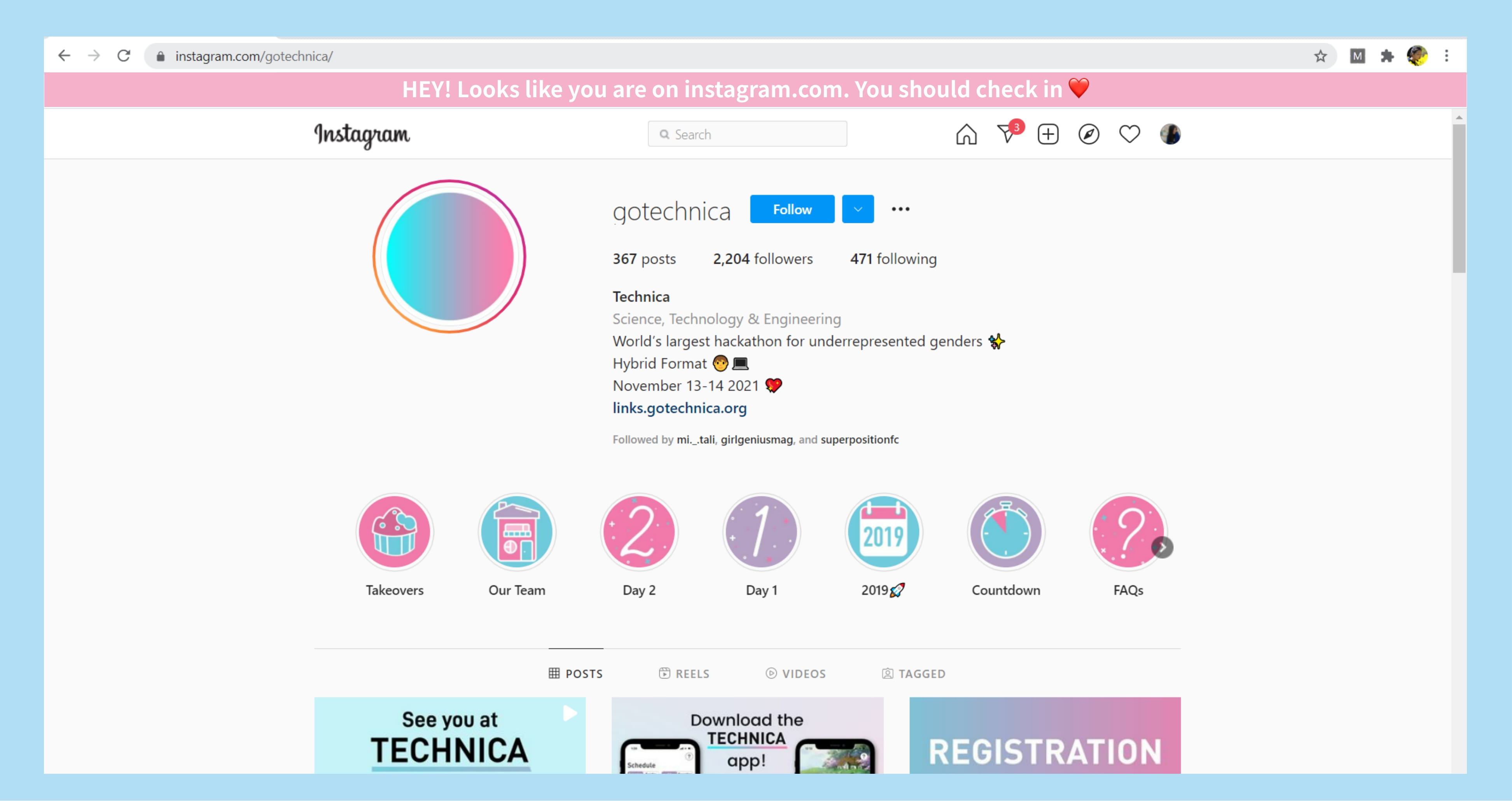Open the links.gotechnica.org link
Image resolution: width=1512 pixels, height=801 pixels.
pos(679,408)
